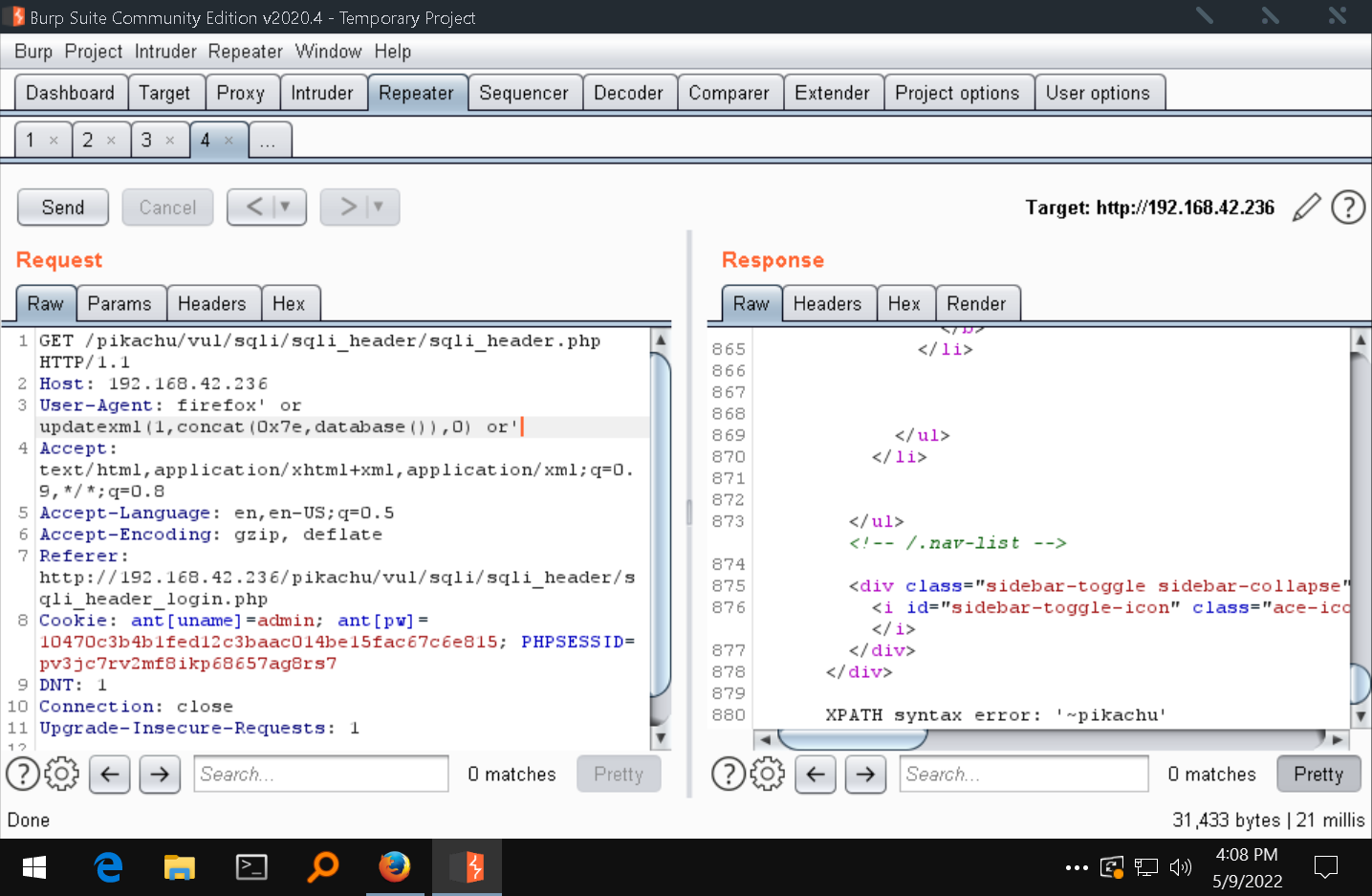Toggle request Pretty formatting

click(619, 775)
